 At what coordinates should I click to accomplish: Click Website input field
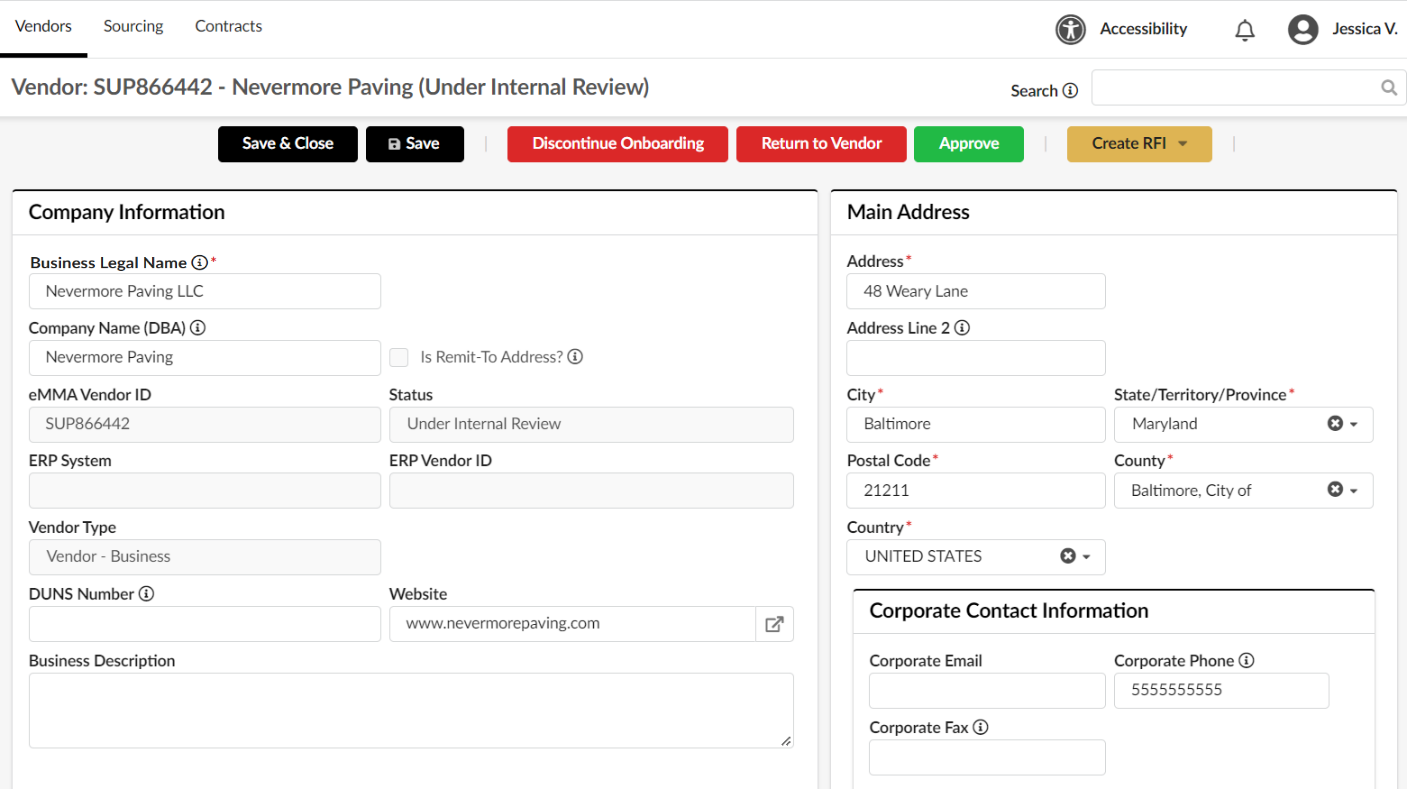pyautogui.click(x=572, y=624)
